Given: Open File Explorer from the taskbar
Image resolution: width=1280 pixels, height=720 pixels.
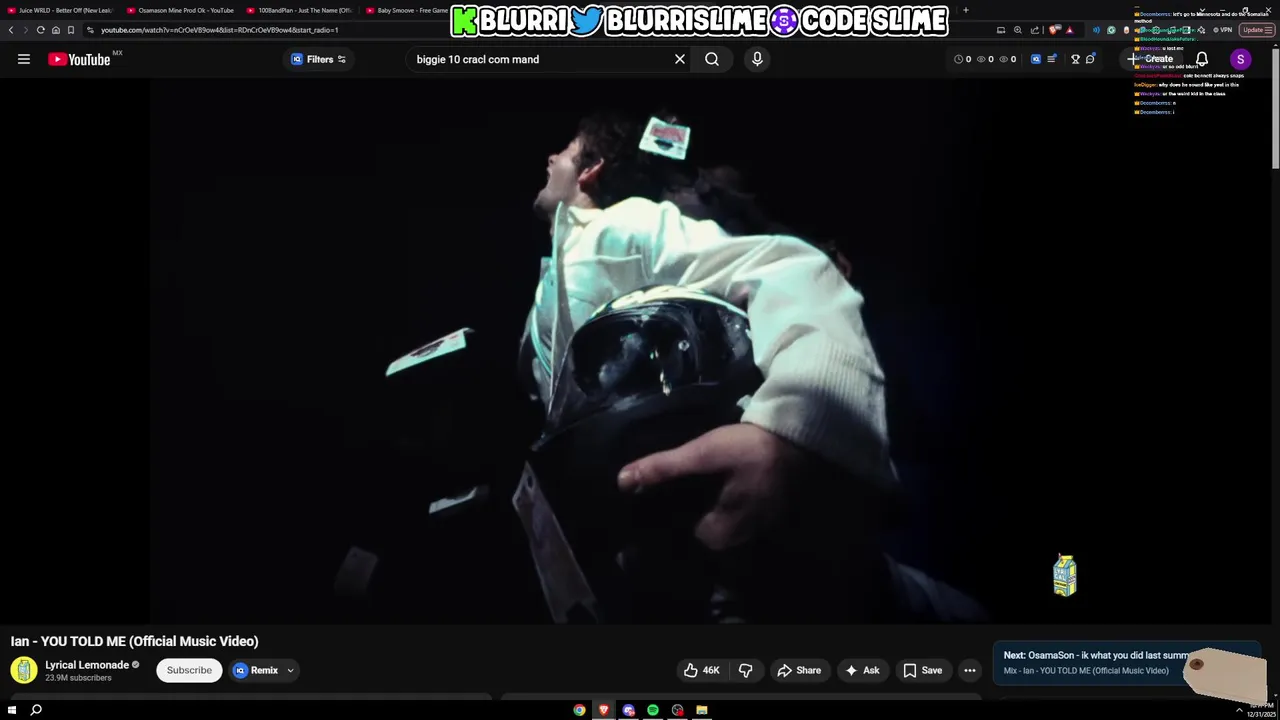Looking at the screenshot, I should (x=702, y=710).
